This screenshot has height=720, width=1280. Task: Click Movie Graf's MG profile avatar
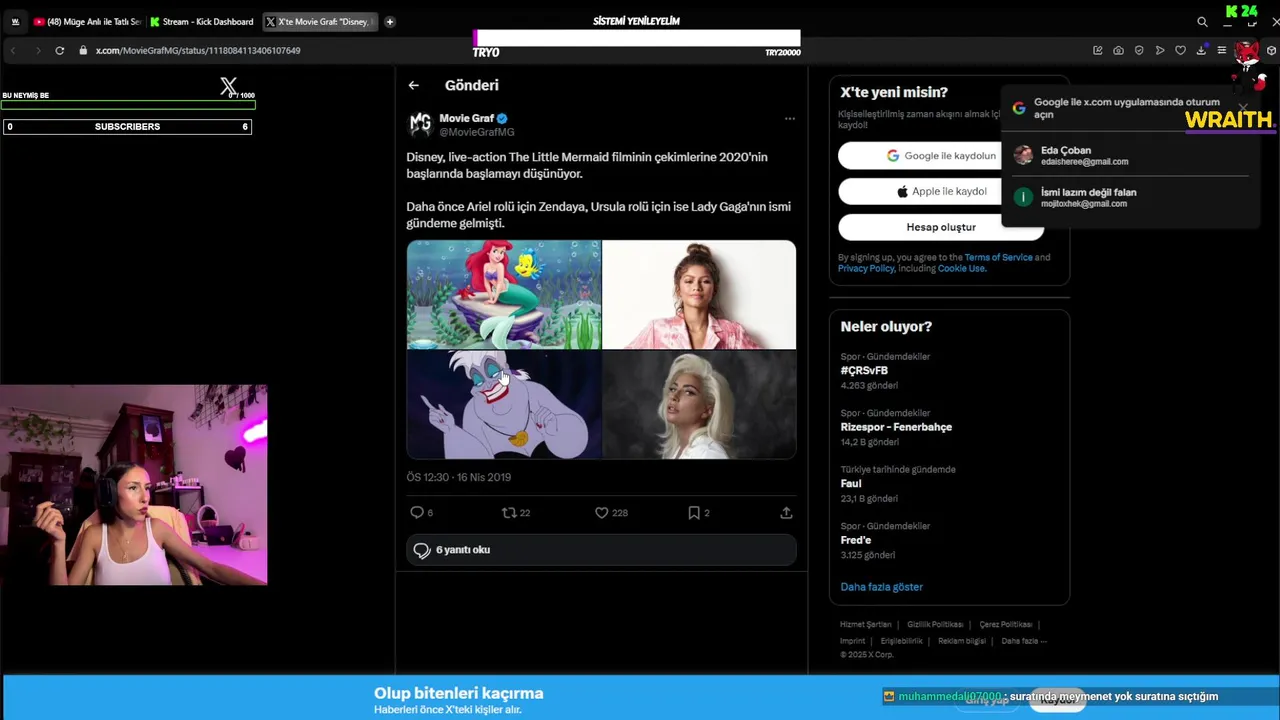[x=420, y=124]
